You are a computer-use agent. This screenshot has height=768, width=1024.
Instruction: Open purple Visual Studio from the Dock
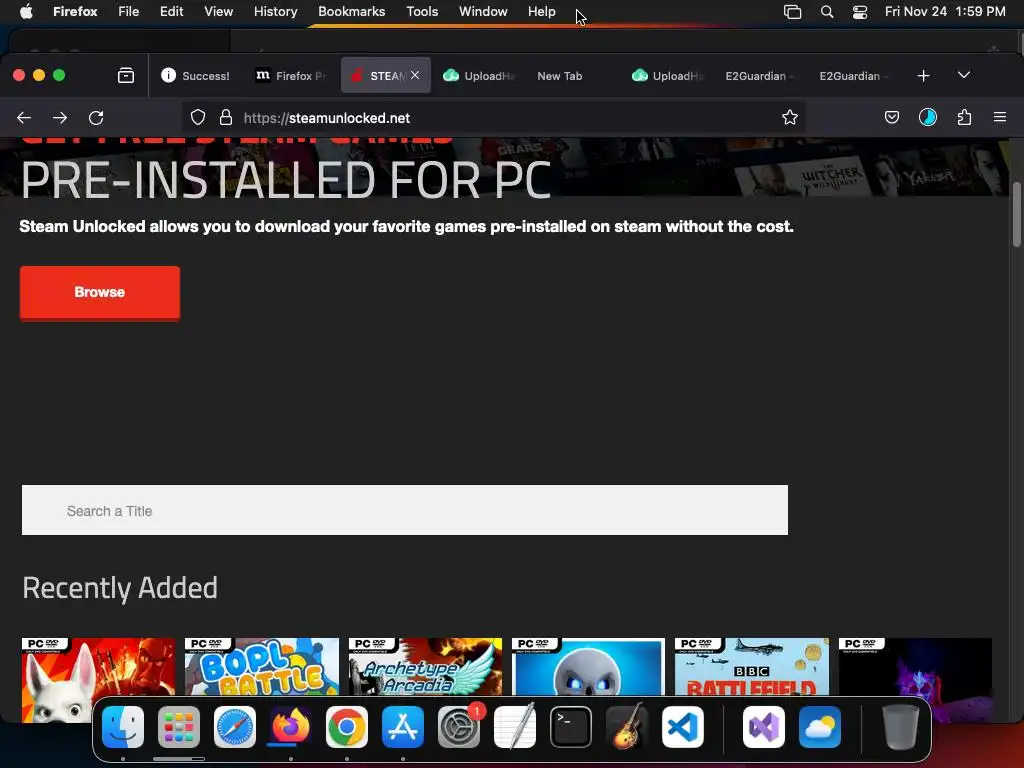click(764, 727)
